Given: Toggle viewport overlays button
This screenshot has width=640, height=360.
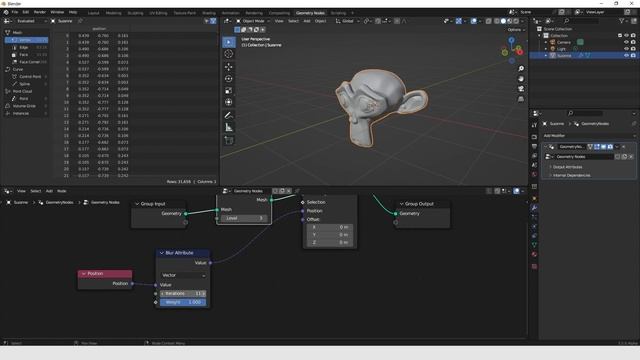Looking at the screenshot, I should 473,21.
